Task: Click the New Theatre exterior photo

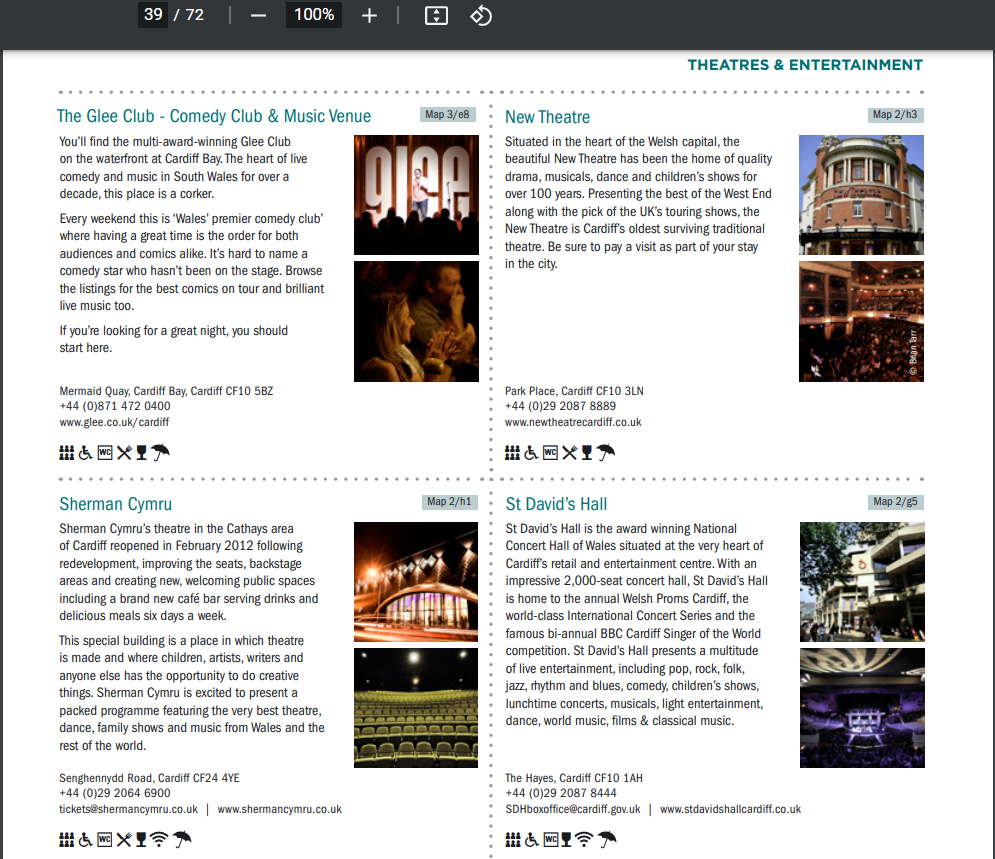Action: point(861,195)
